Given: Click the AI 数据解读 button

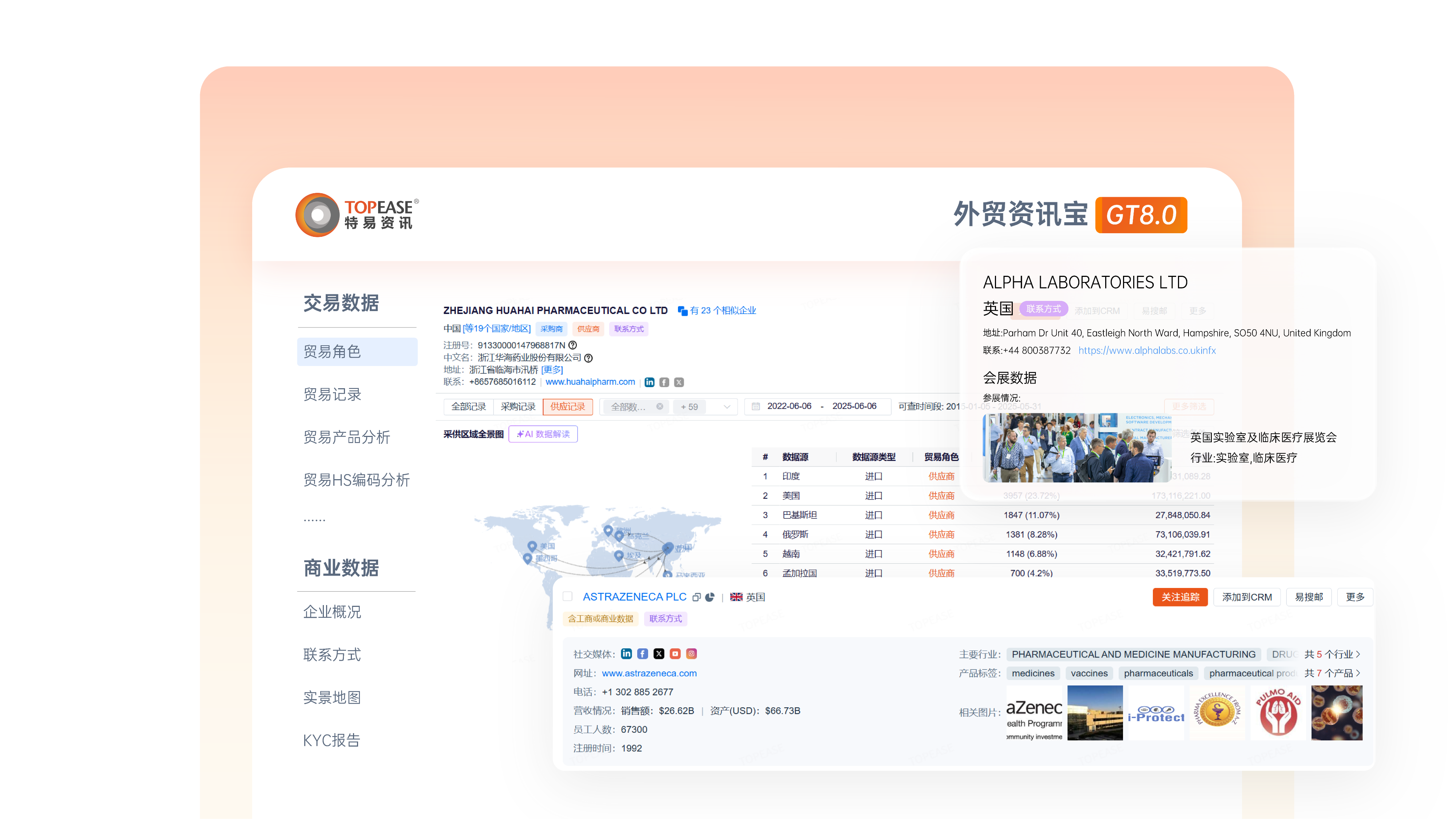Looking at the screenshot, I should pos(543,434).
